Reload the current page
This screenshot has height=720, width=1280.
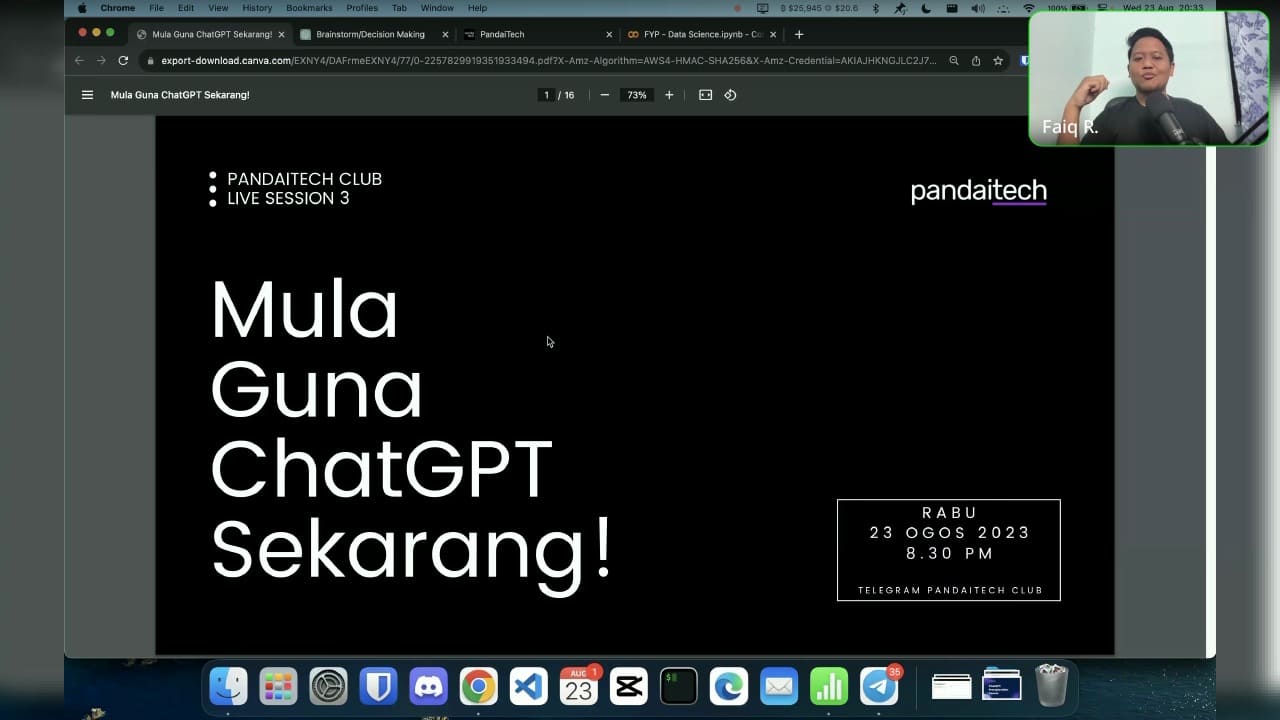click(123, 60)
